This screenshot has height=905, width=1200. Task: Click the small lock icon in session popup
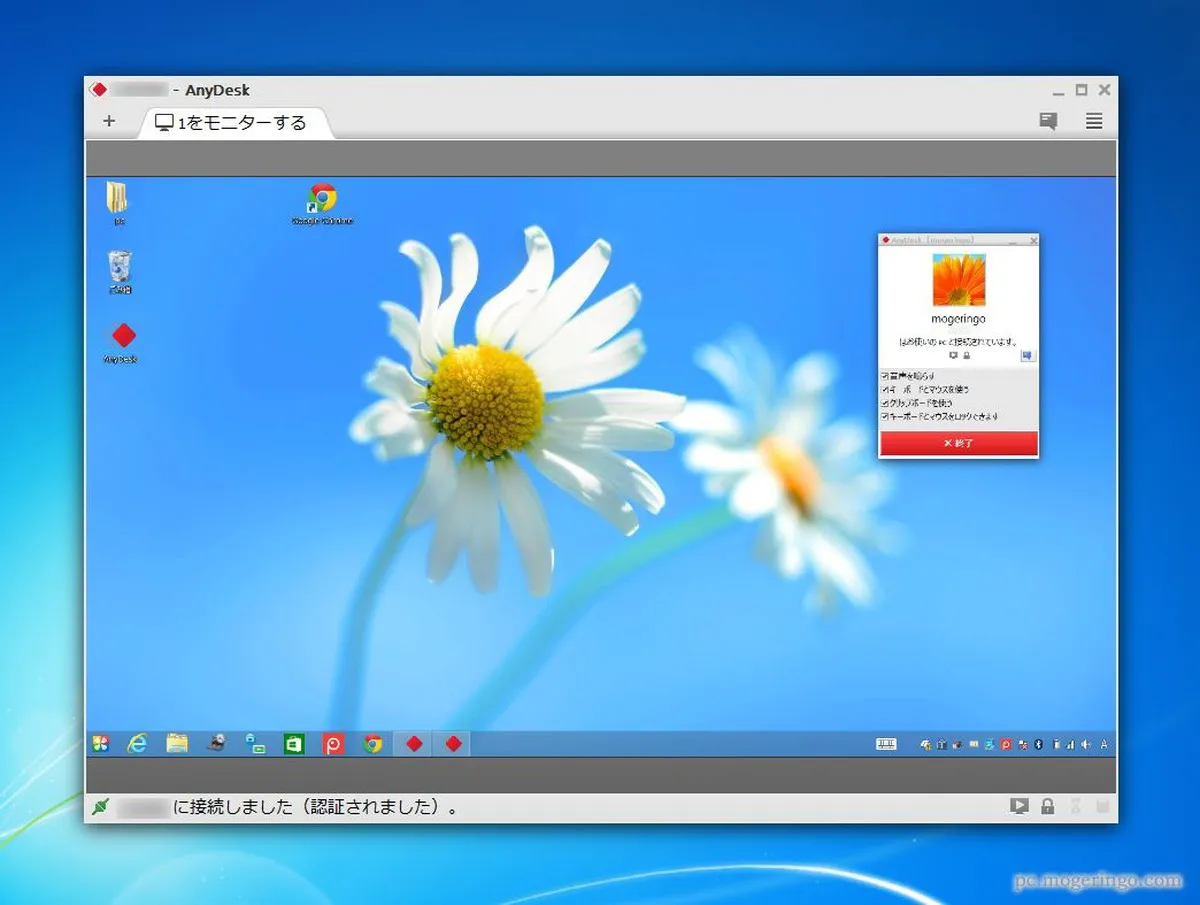tap(966, 356)
